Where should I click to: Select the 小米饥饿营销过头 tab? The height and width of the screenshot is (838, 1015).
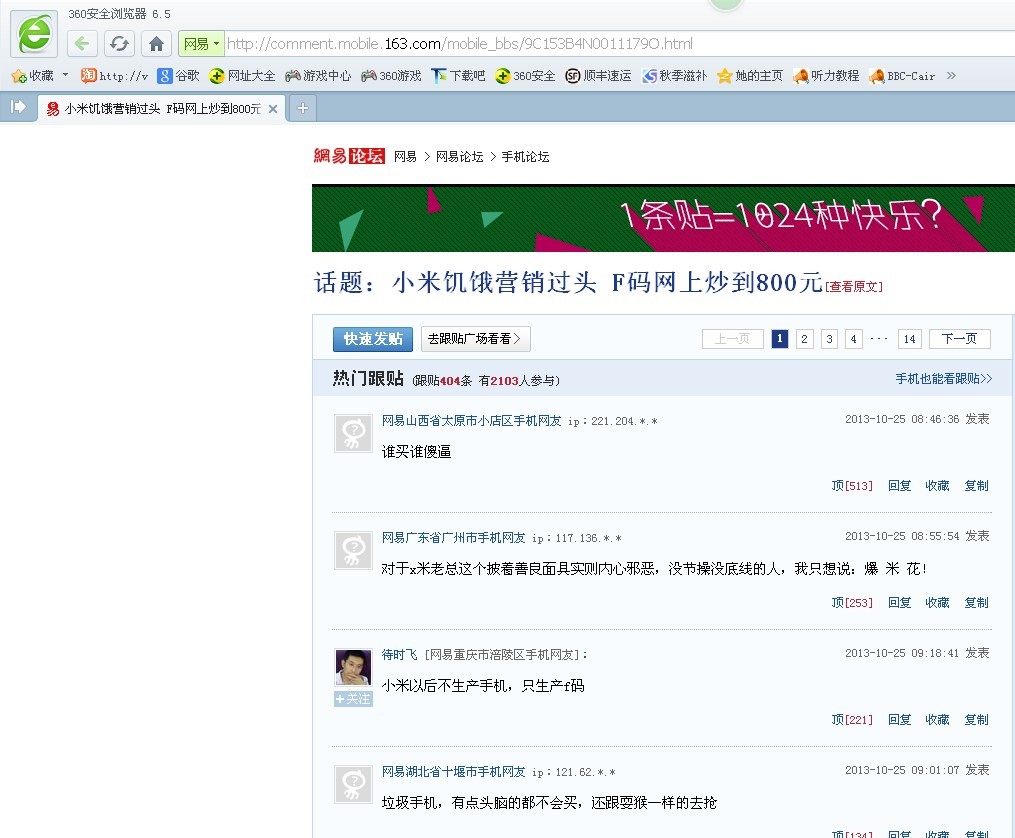(162, 109)
